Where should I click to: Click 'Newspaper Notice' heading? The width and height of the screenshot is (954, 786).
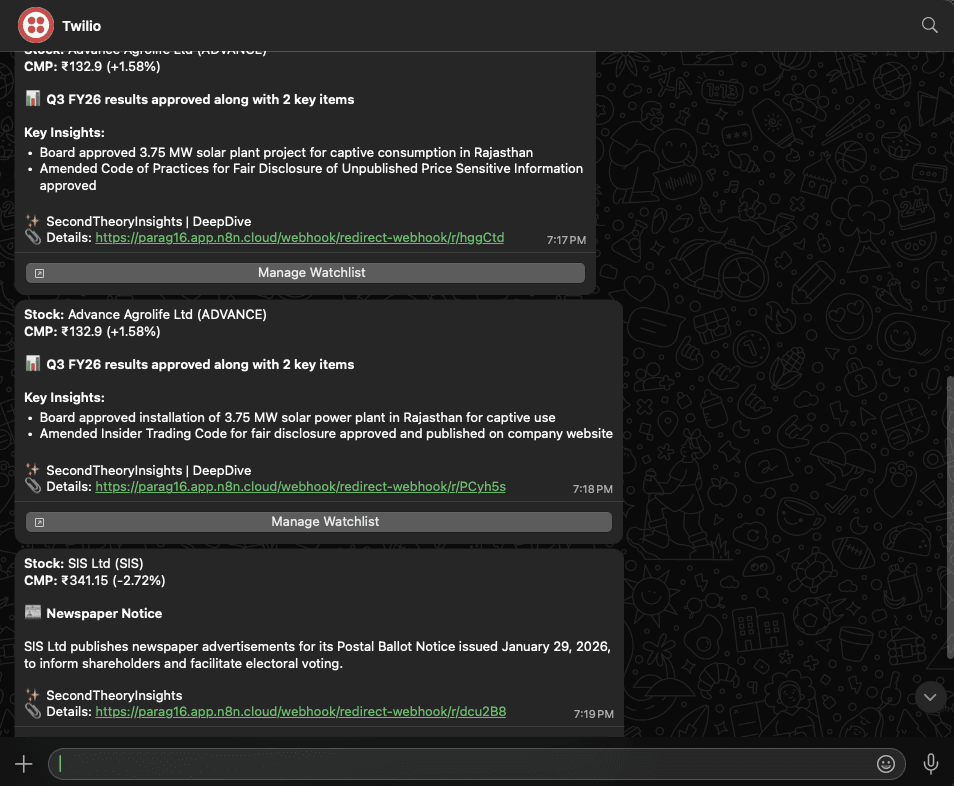coord(104,613)
